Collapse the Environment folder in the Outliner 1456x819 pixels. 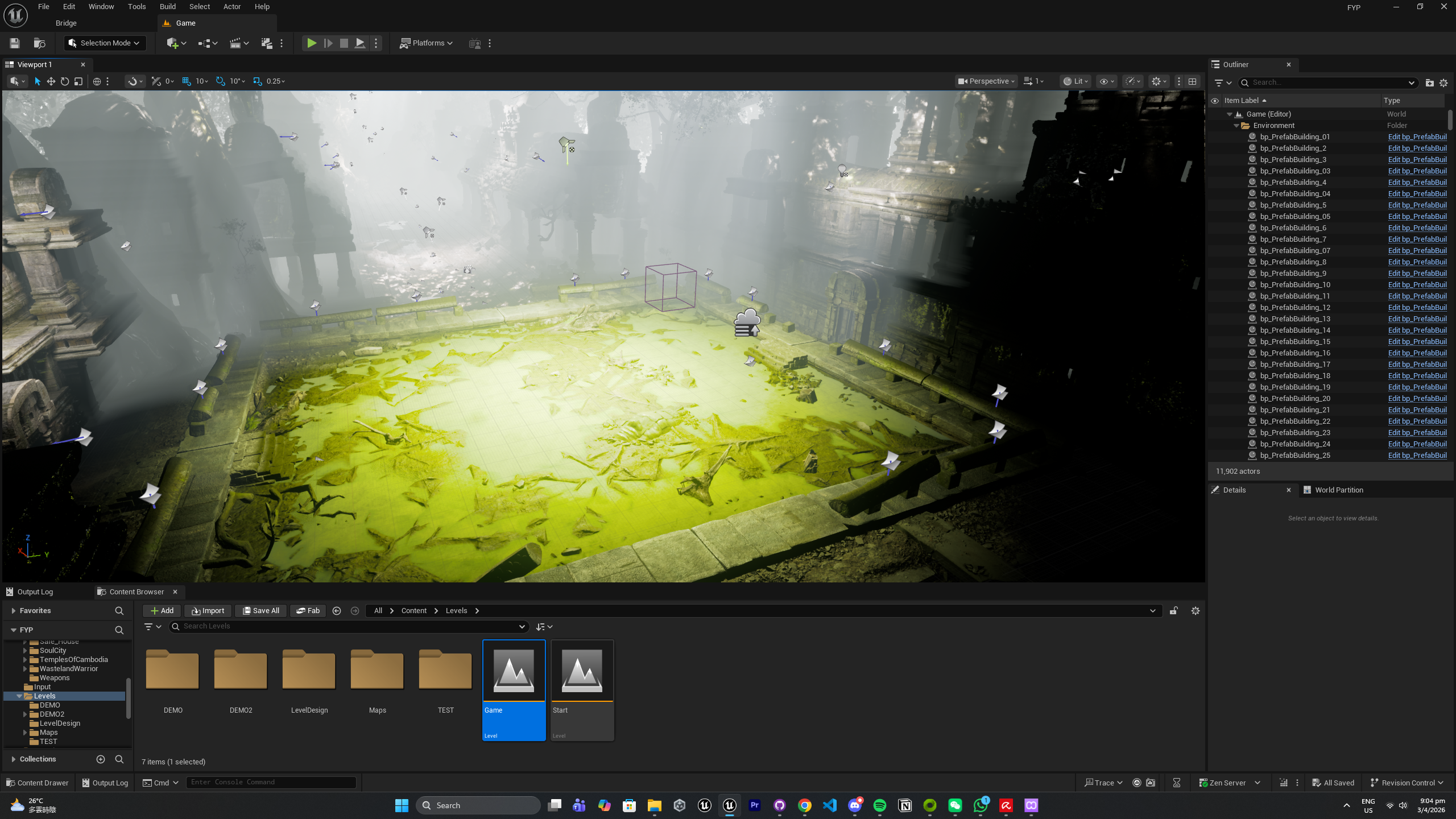click(1236, 126)
